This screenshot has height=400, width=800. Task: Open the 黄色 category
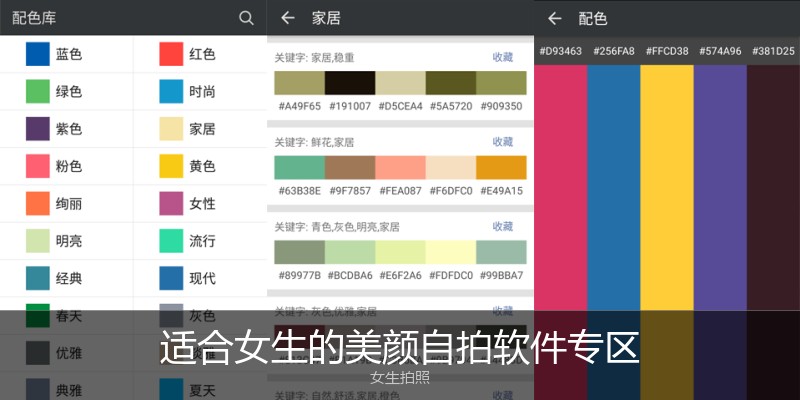(x=200, y=166)
